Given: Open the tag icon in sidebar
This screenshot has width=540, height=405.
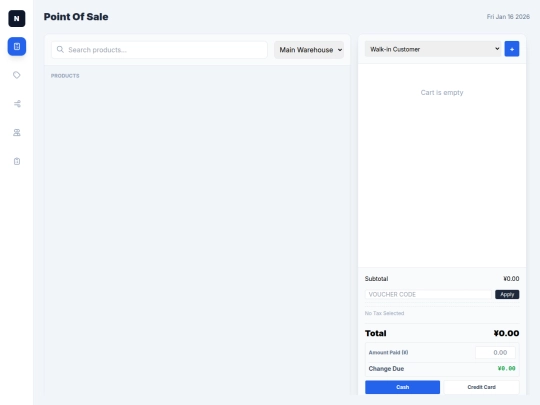Looking at the screenshot, I should click(x=17, y=75).
